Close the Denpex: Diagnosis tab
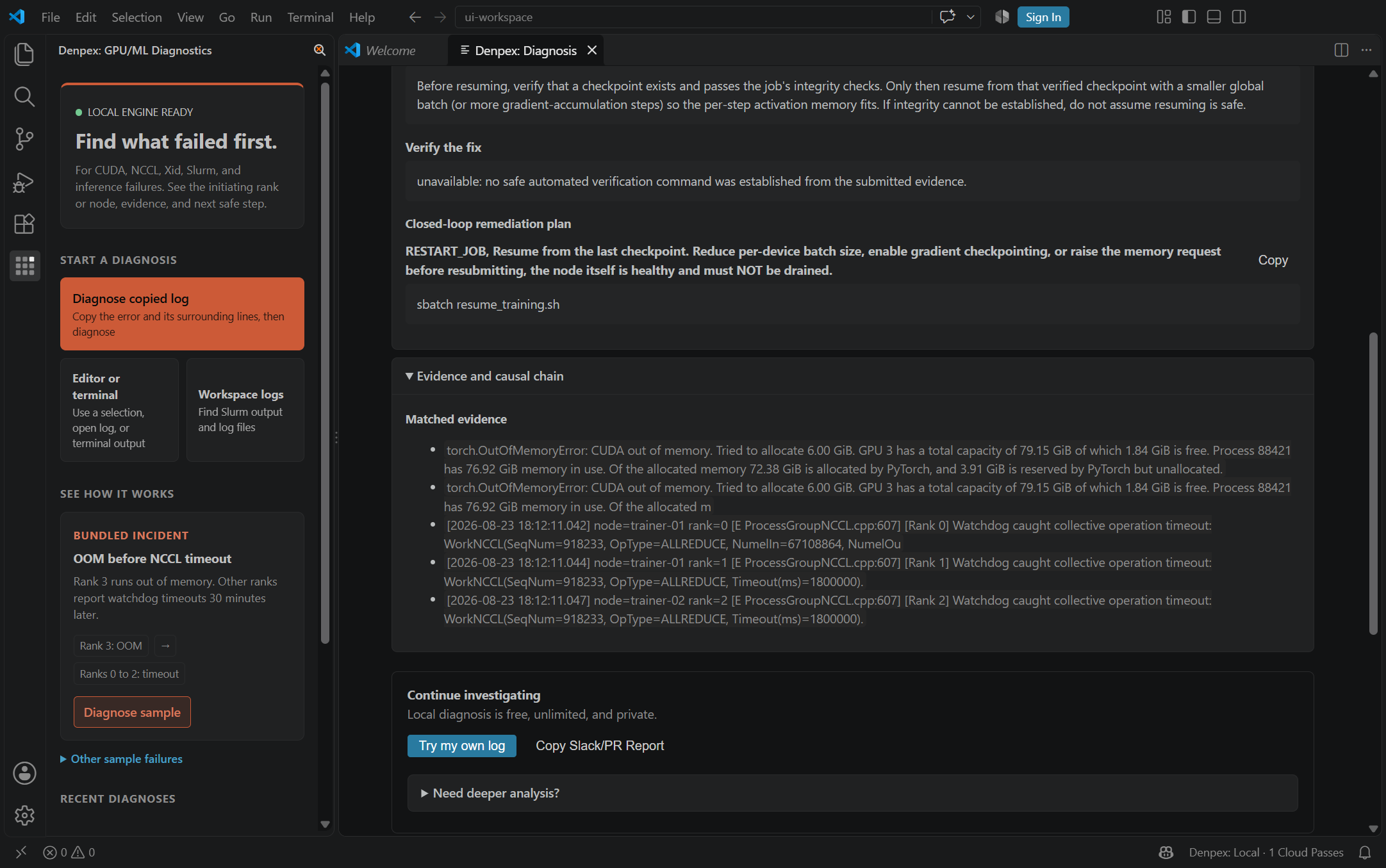Viewport: 1386px width, 868px height. [592, 50]
